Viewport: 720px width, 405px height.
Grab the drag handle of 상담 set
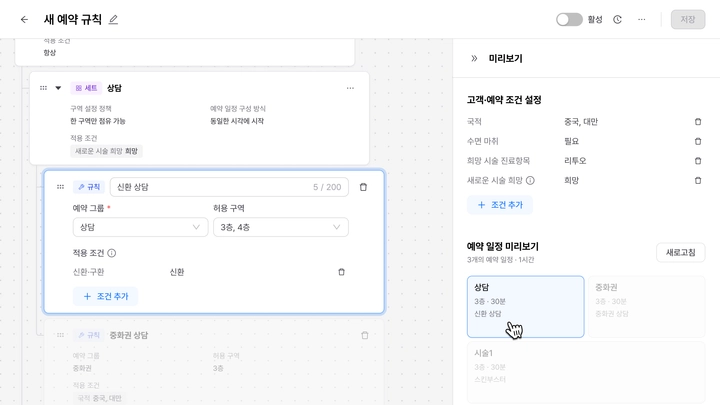(x=43, y=88)
